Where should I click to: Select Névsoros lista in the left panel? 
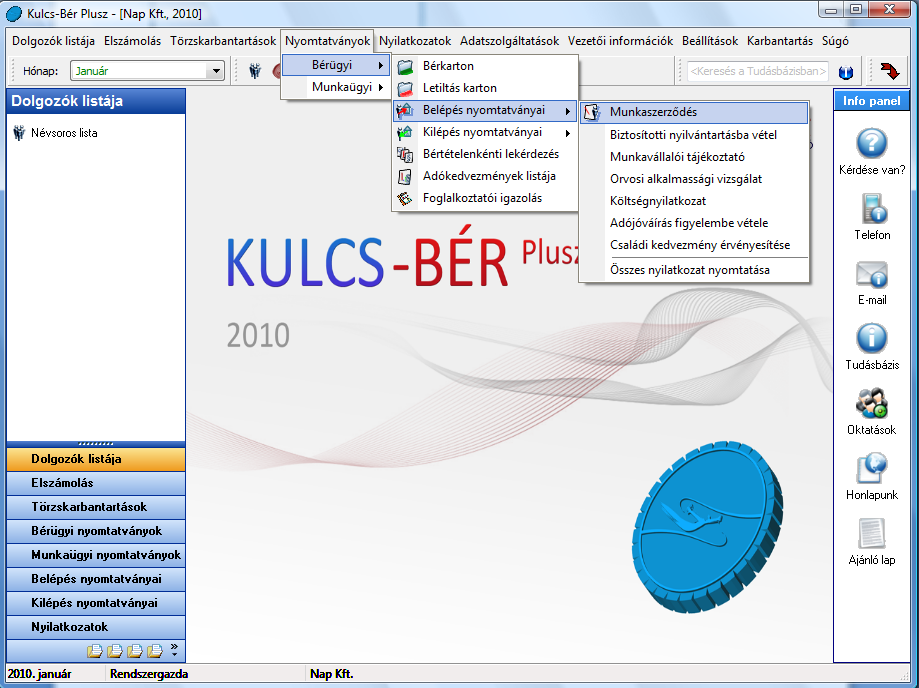click(x=64, y=133)
